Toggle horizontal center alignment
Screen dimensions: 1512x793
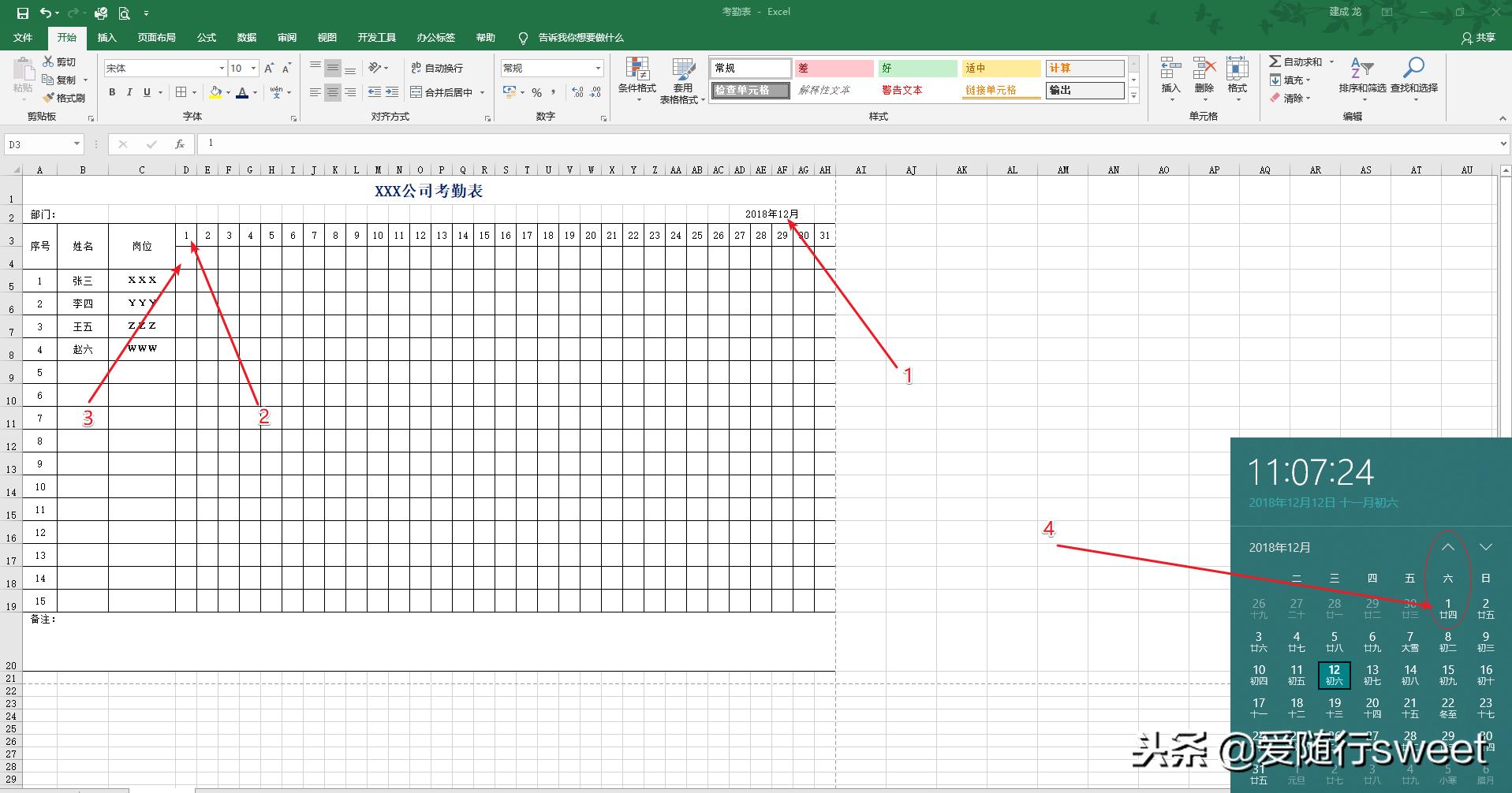[333, 92]
